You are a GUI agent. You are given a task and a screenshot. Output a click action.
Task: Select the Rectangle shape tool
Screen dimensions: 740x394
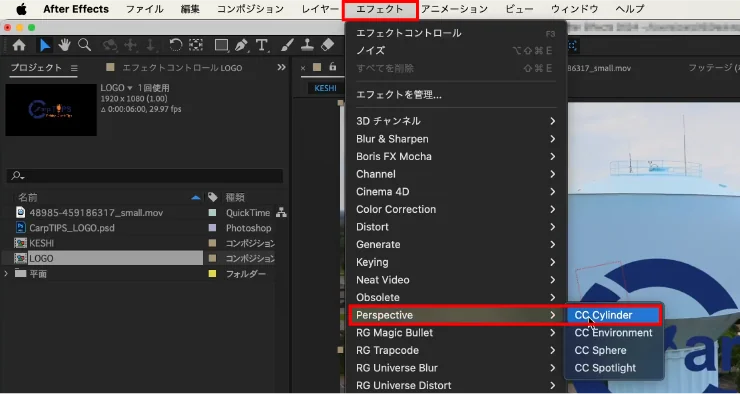pyautogui.click(x=221, y=45)
